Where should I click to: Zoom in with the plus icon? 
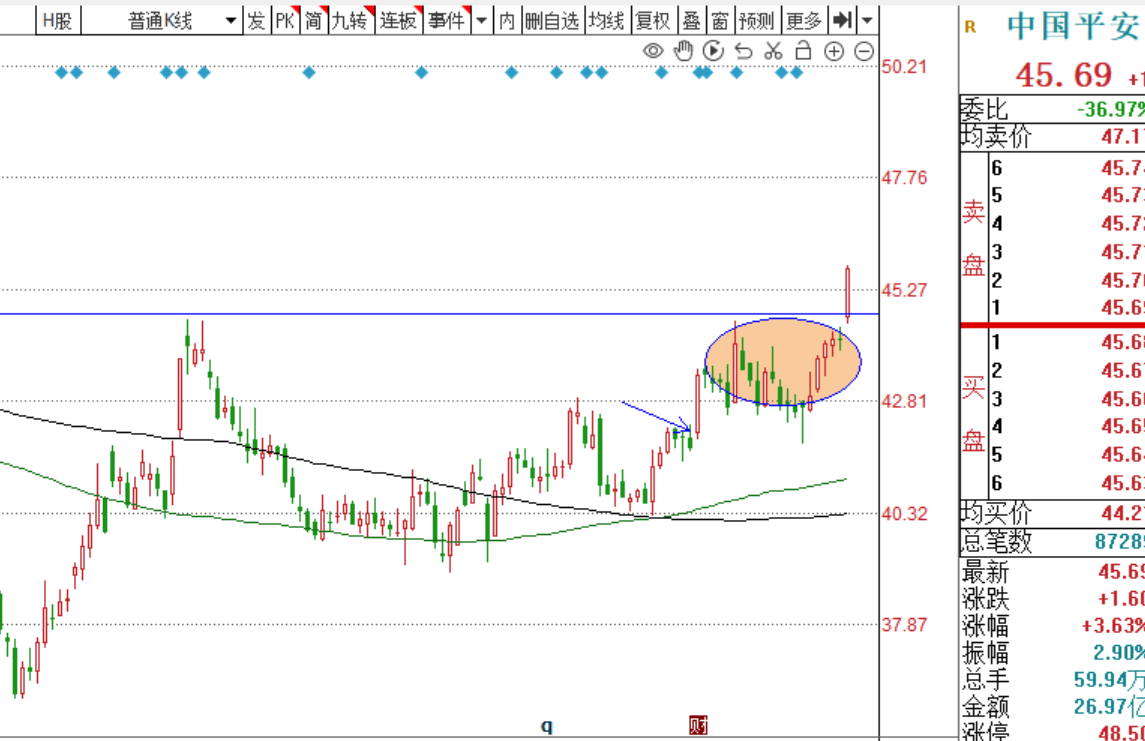(833, 51)
